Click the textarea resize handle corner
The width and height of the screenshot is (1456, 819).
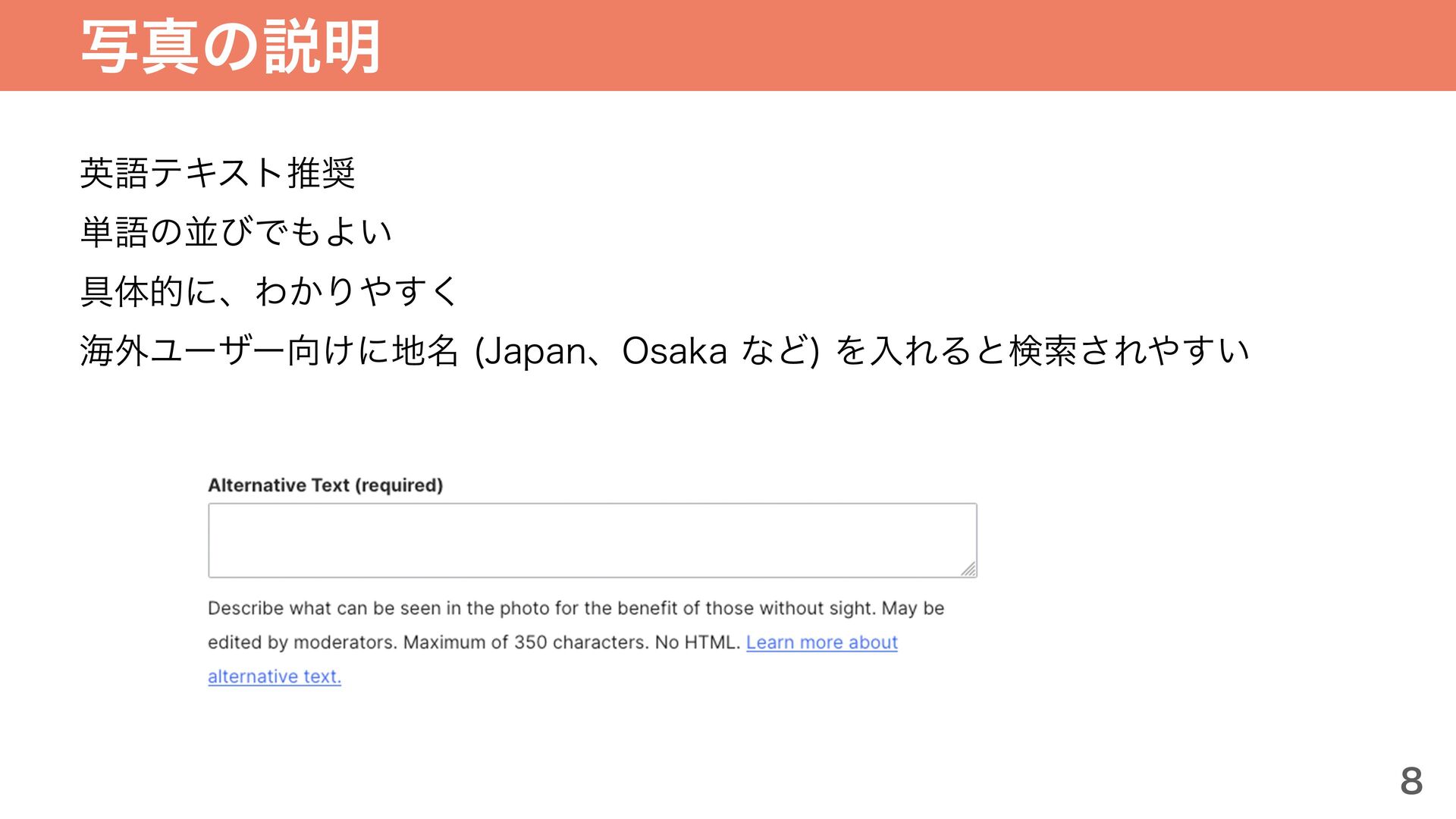coord(968,570)
